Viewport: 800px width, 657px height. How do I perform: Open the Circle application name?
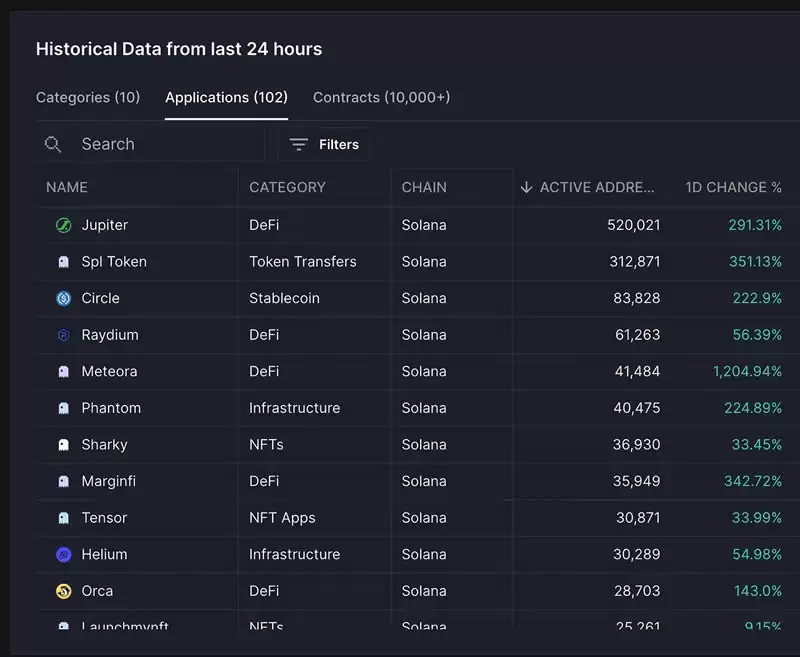point(101,298)
